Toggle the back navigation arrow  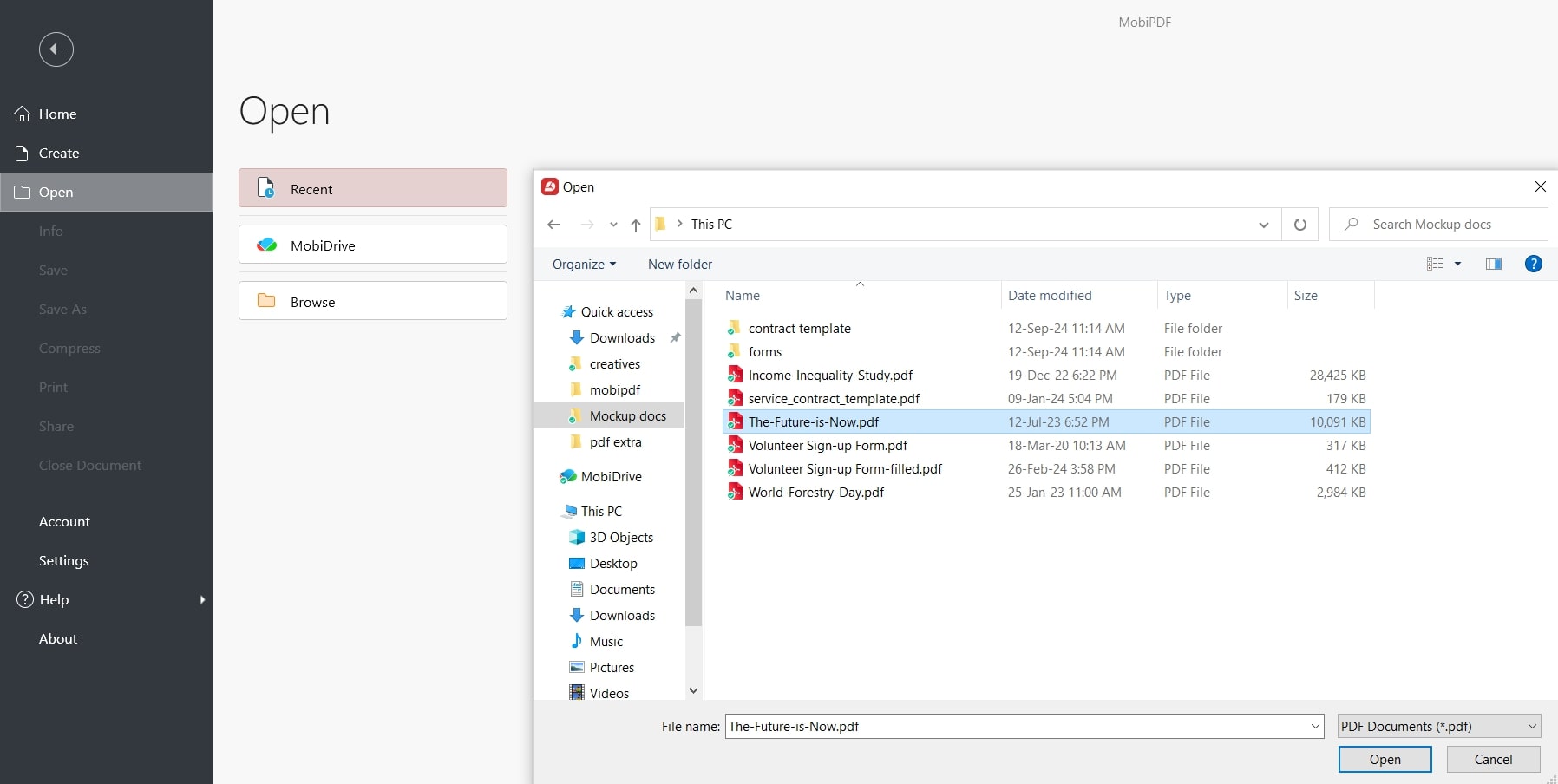[553, 224]
